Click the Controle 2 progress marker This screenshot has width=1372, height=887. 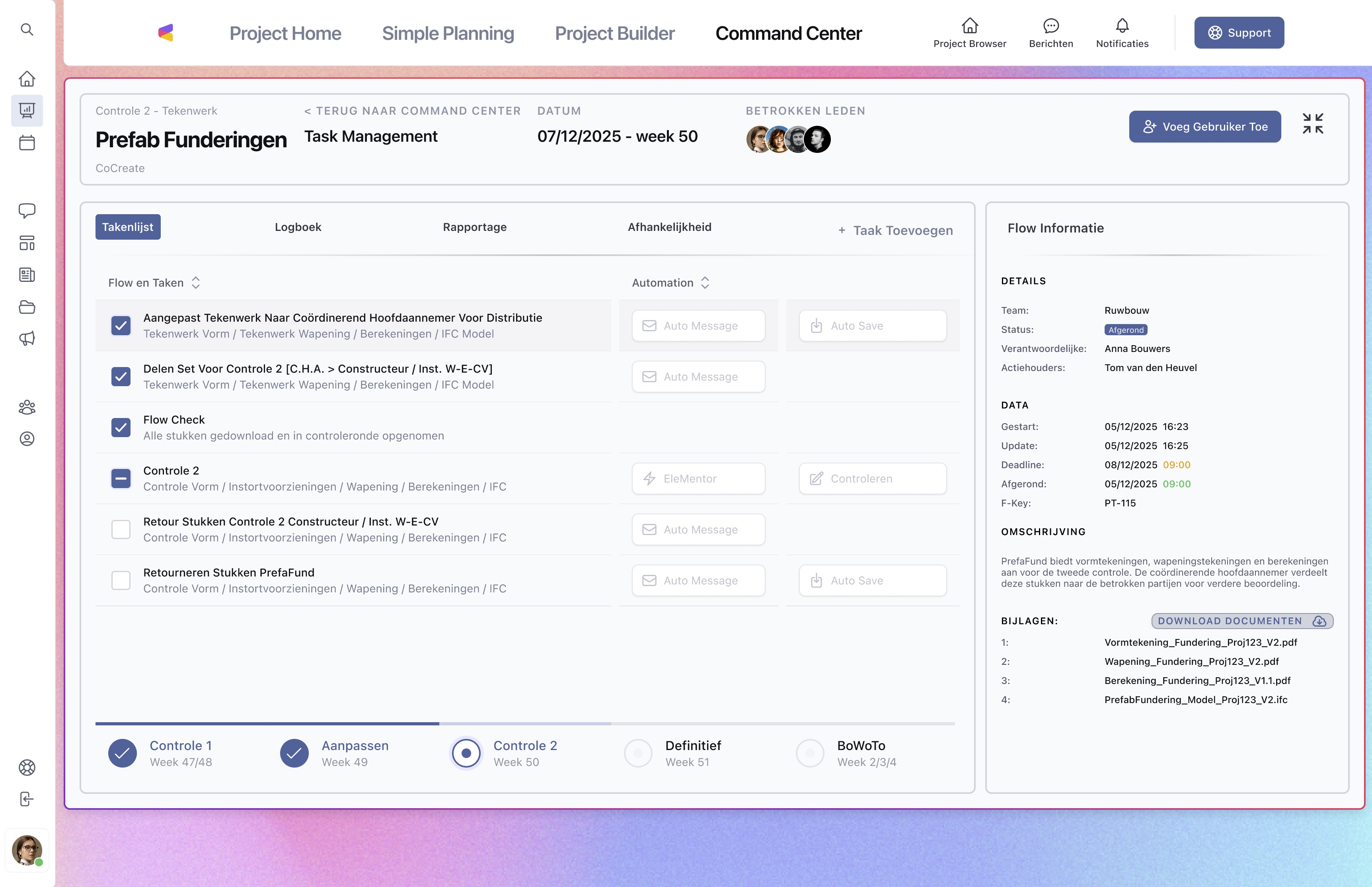pos(466,753)
